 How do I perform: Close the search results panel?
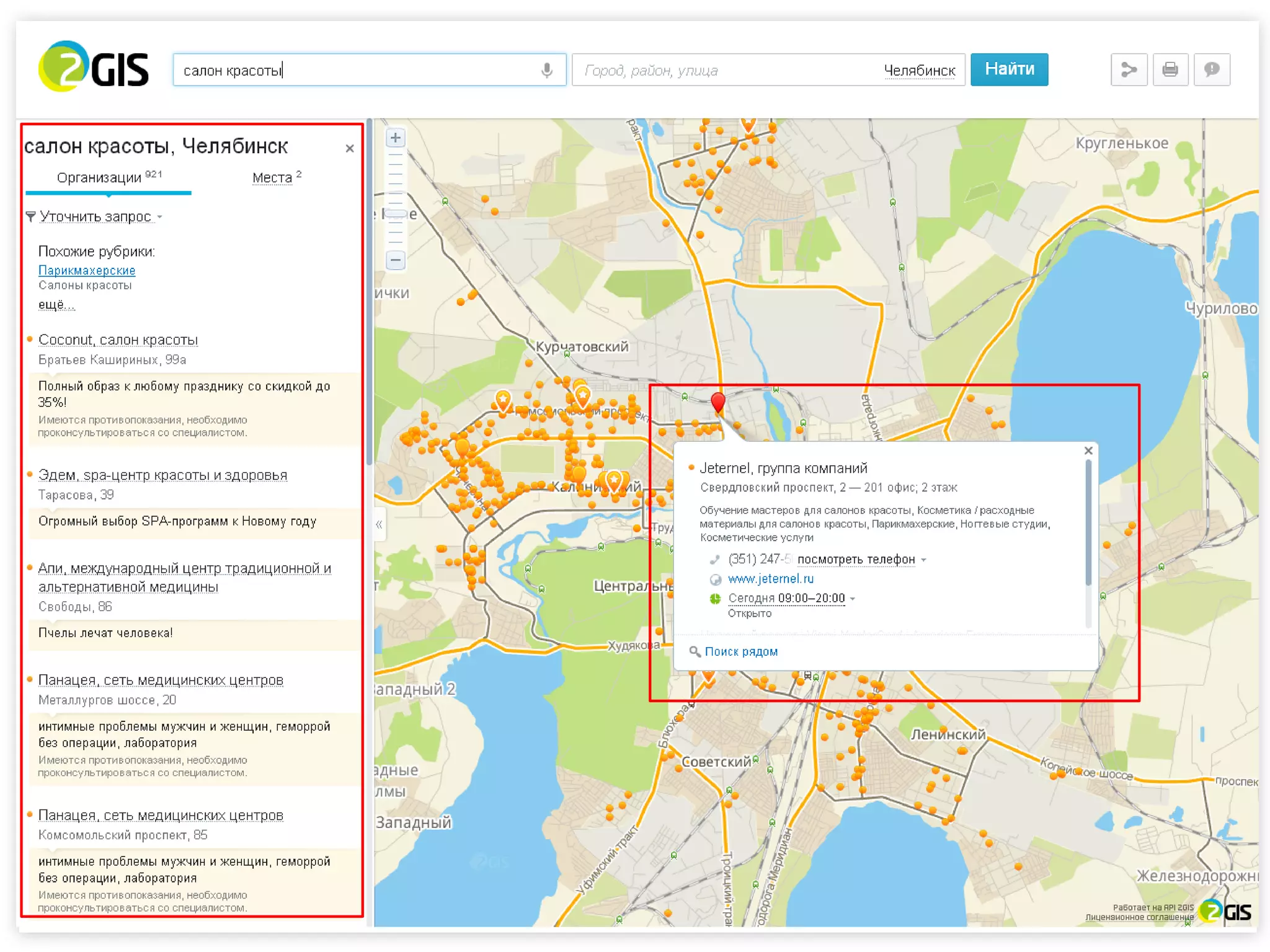pyautogui.click(x=350, y=149)
